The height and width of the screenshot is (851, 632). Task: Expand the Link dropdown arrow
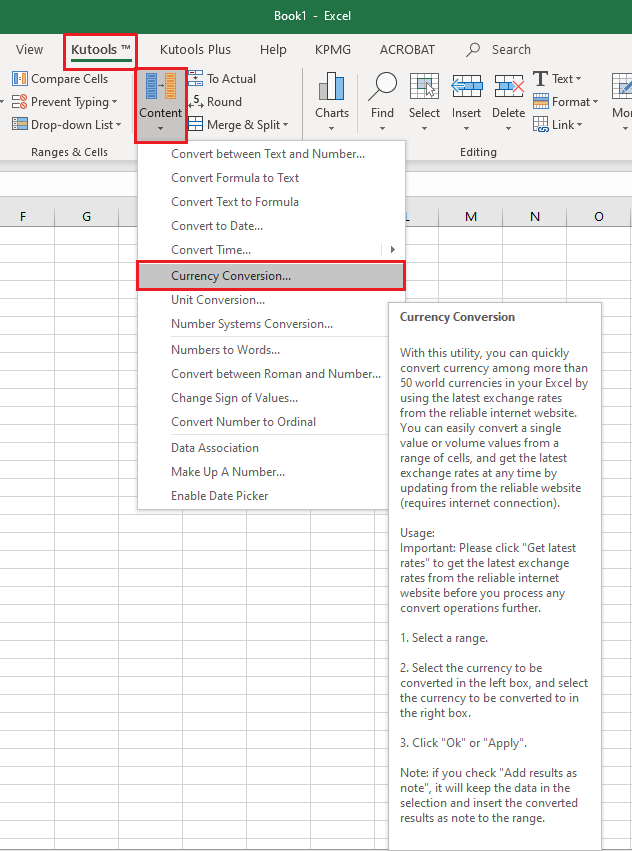pos(579,125)
